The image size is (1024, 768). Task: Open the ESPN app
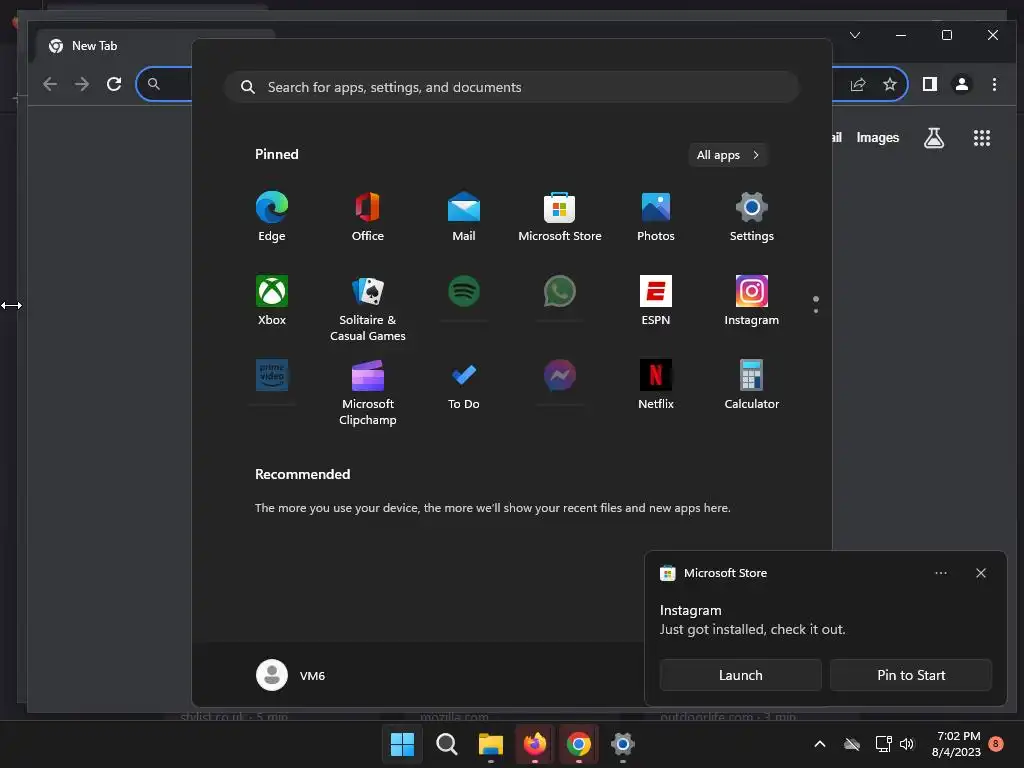click(656, 300)
